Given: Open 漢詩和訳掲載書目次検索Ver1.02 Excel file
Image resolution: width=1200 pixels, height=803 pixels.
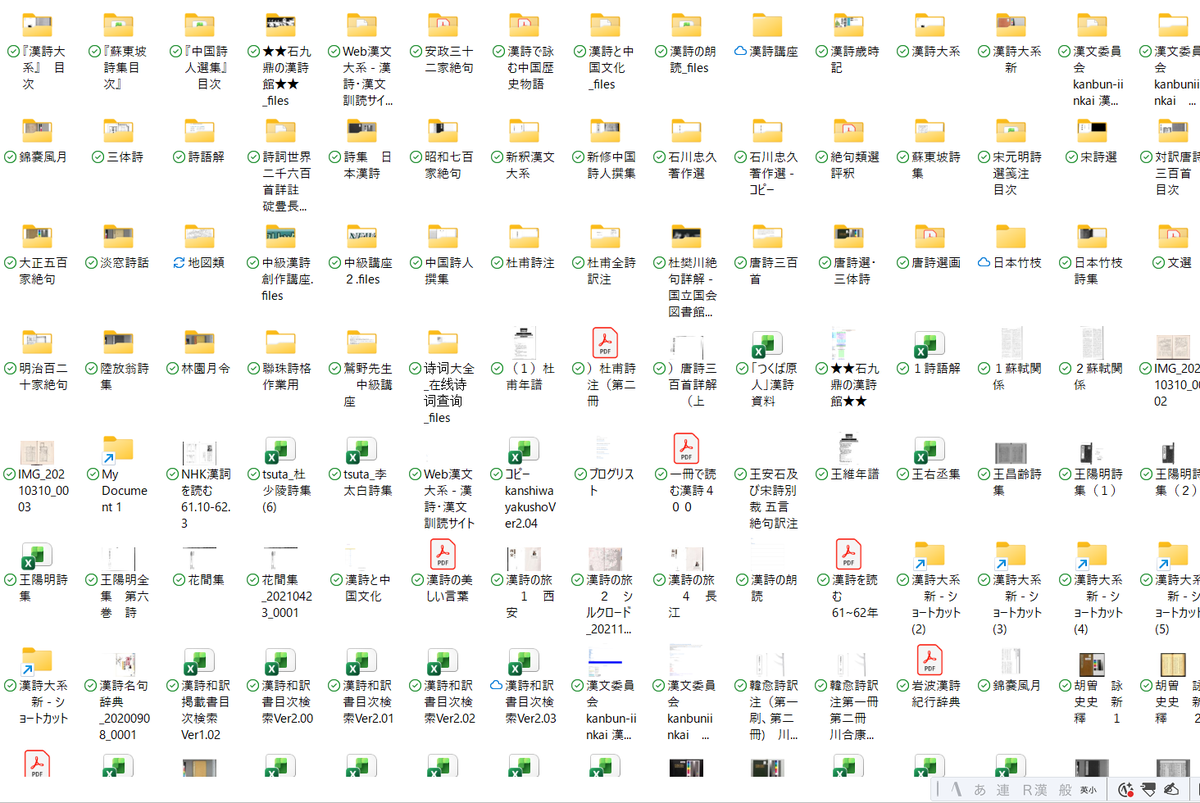Looking at the screenshot, I should click(x=200, y=660).
